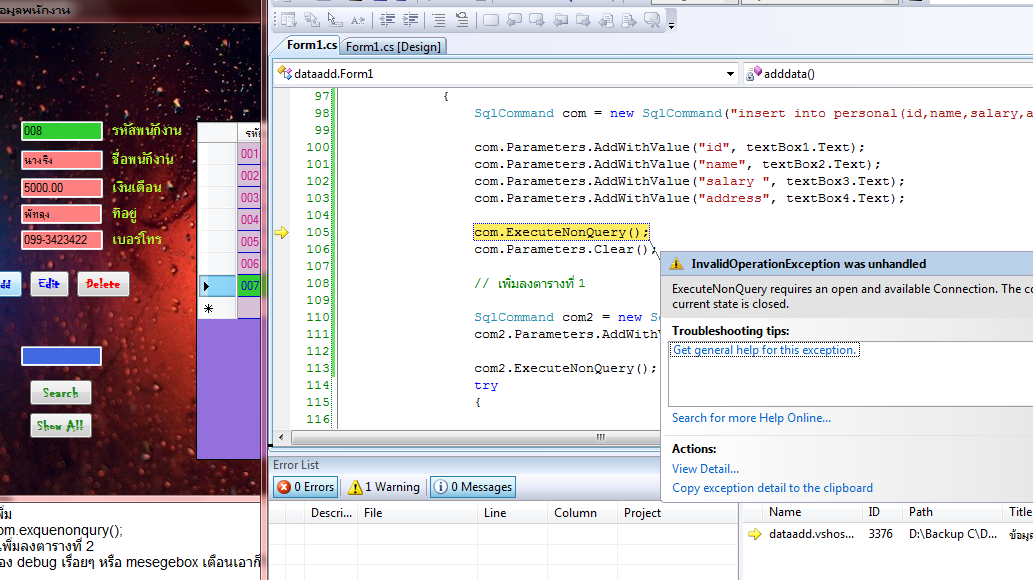Toggle the 0 Errors filter button
Screen dimensions: 1033x580
tap(306, 487)
